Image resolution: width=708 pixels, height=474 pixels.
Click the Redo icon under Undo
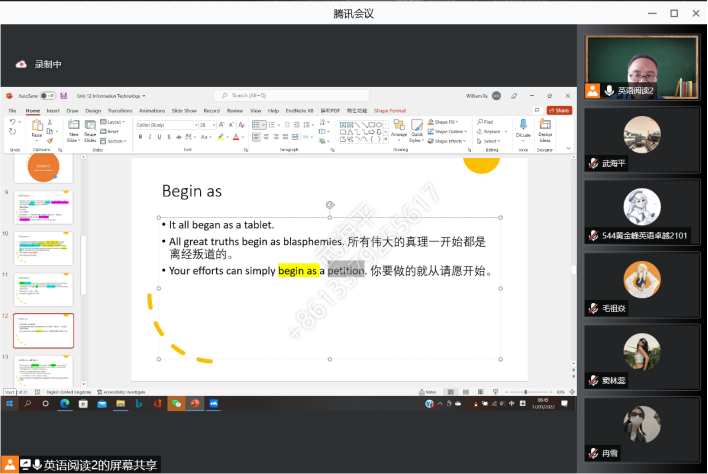(13, 132)
